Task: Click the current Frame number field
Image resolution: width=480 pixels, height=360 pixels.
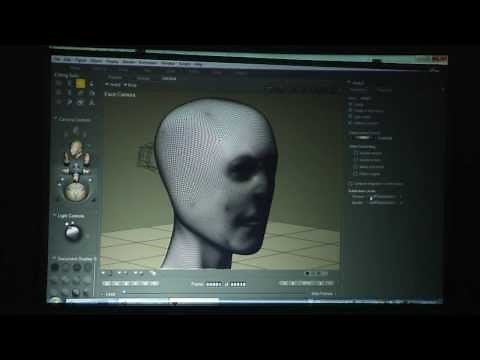Action: click(214, 284)
